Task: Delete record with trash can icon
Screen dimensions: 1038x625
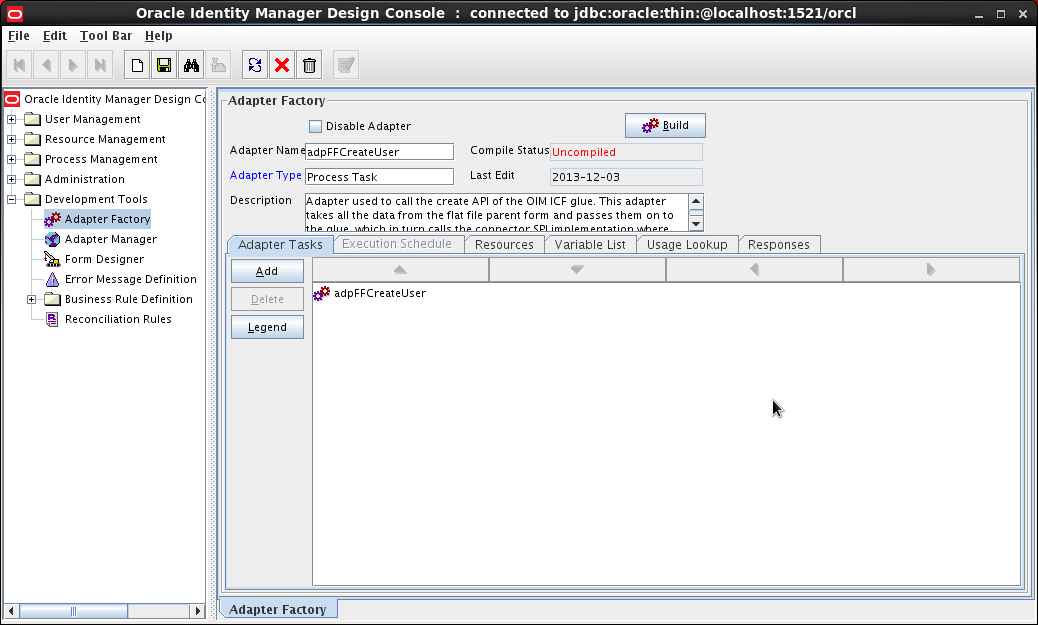Action: tap(309, 65)
